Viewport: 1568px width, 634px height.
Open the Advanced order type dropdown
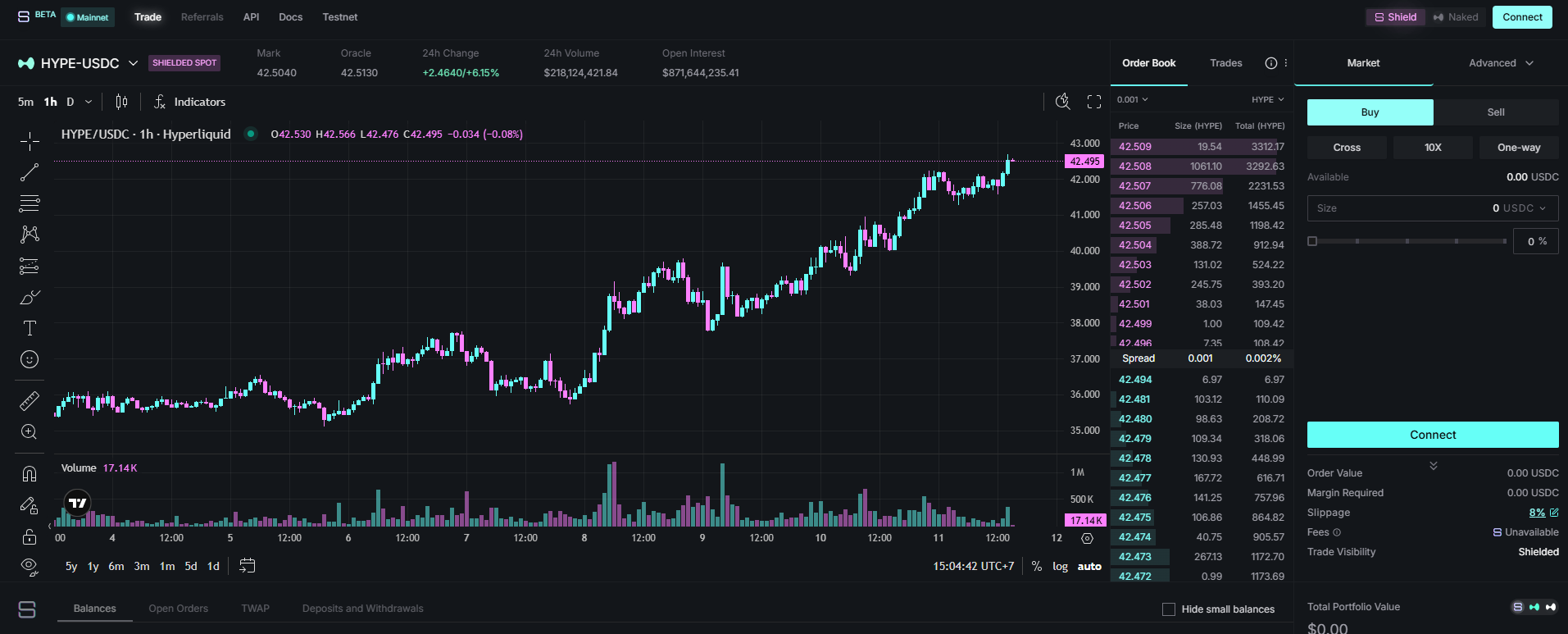(x=1500, y=63)
